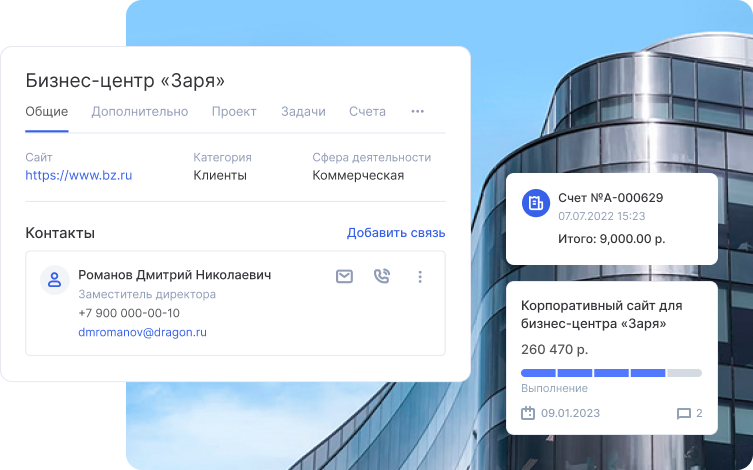Click the Добавить связь link
The width and height of the screenshot is (753, 470).
[396, 233]
